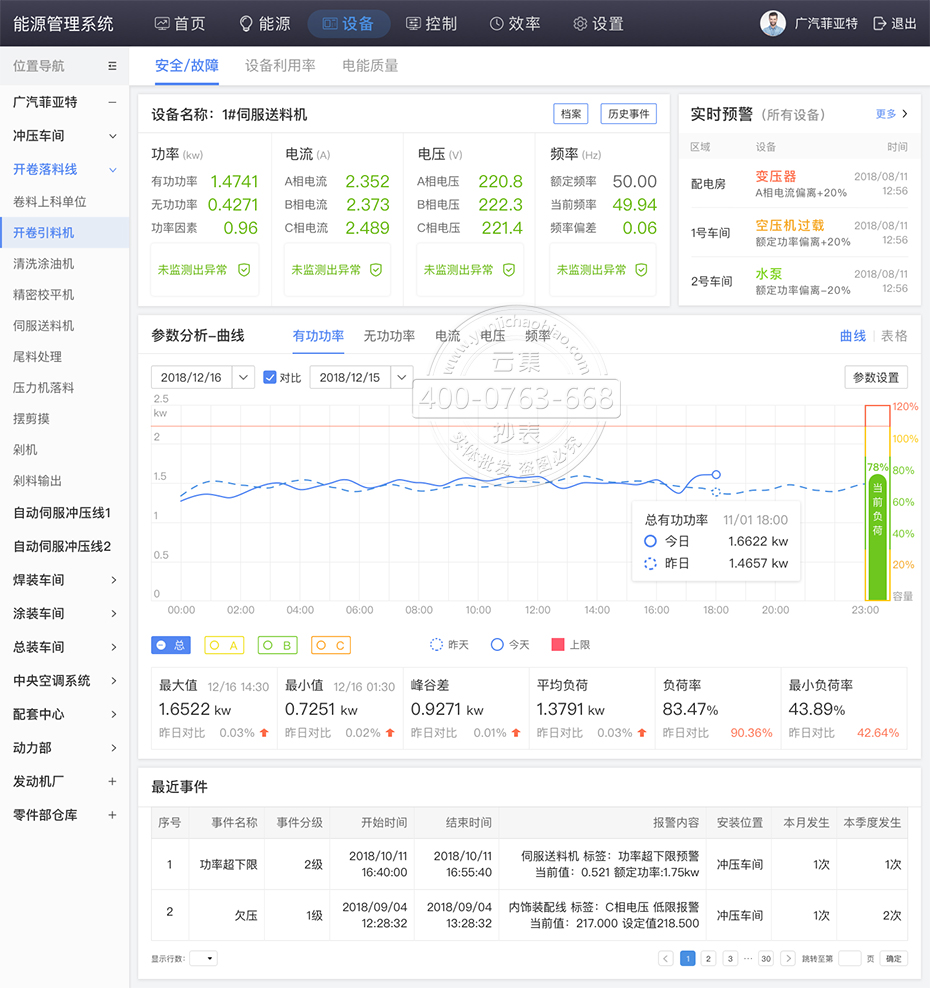Viewport: 930px width, 988px height.
Task: Click the settings gear icon
Action: (x=580, y=23)
